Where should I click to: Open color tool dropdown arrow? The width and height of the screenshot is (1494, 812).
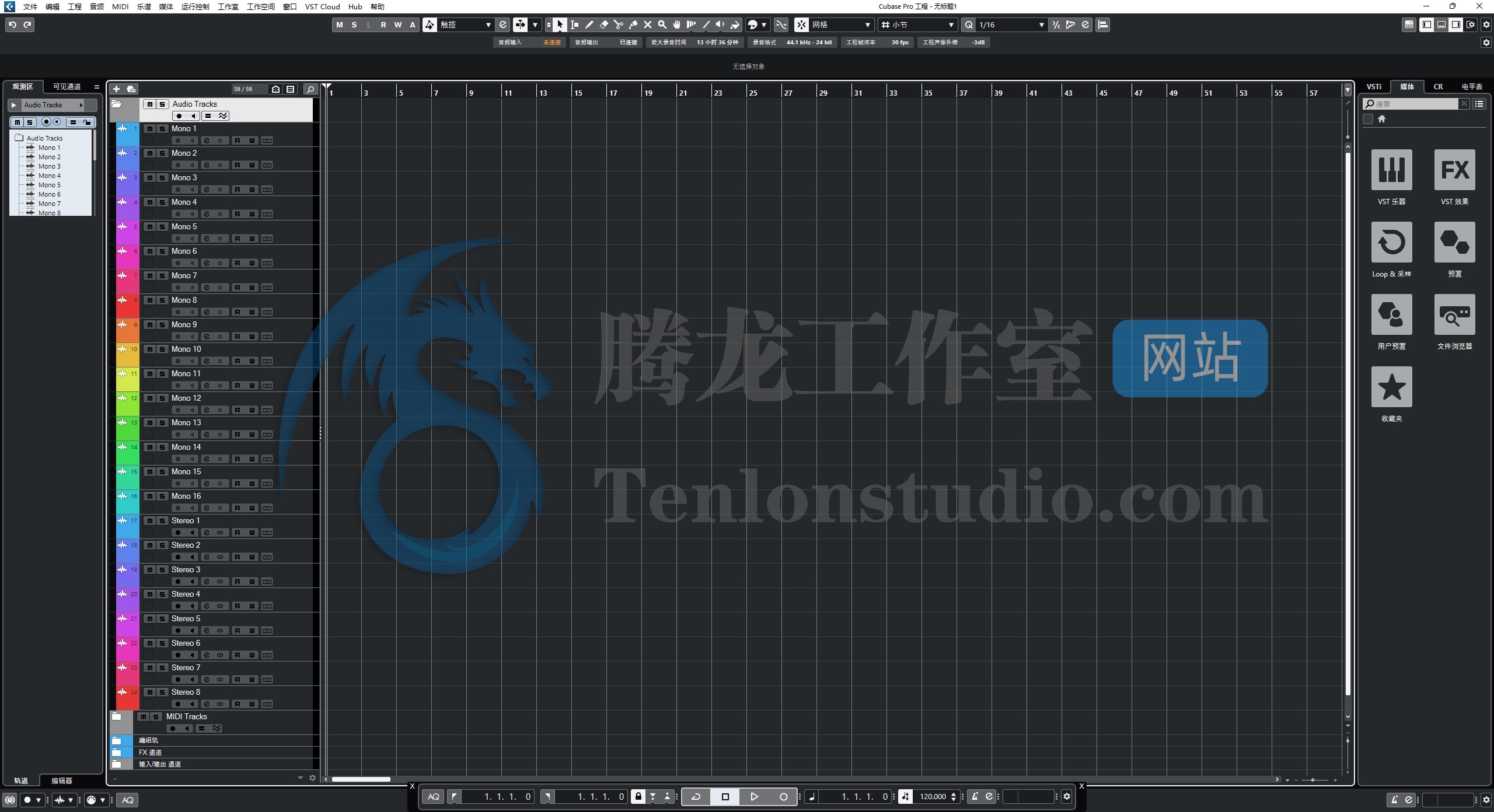[x=764, y=24]
